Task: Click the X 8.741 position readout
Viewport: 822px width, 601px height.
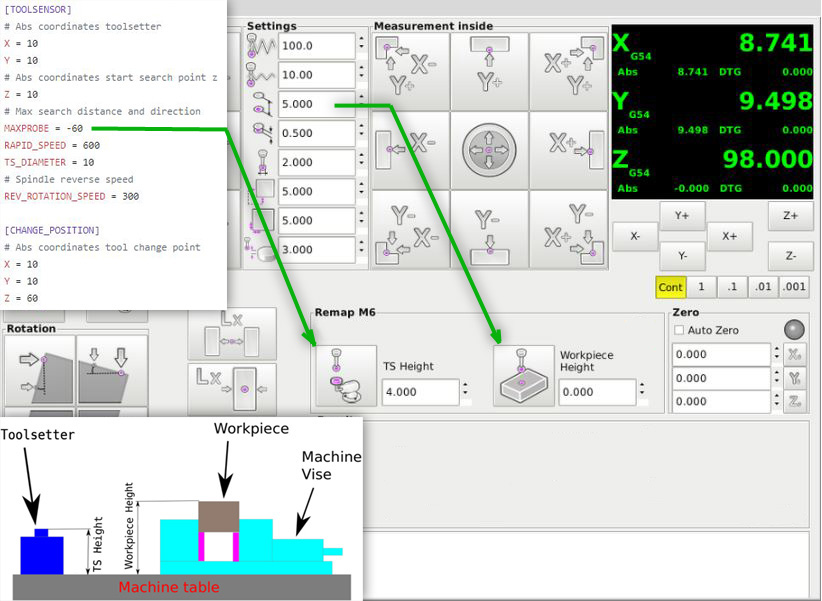Action: coord(776,42)
